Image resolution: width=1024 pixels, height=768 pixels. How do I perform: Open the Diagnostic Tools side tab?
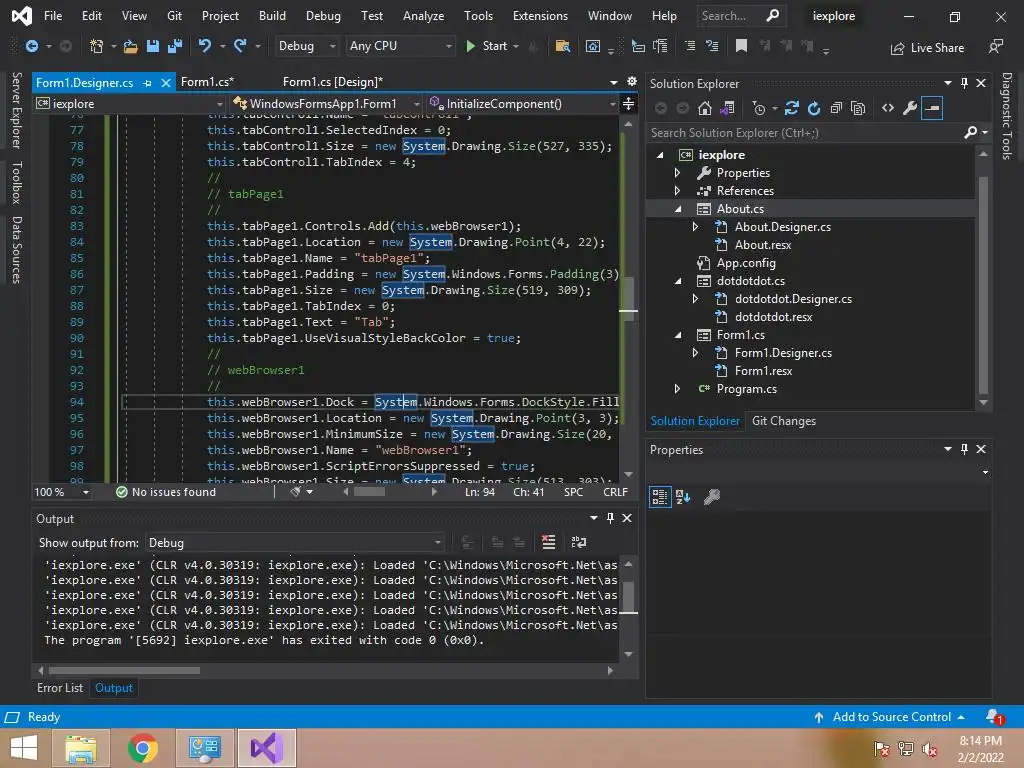(1007, 116)
